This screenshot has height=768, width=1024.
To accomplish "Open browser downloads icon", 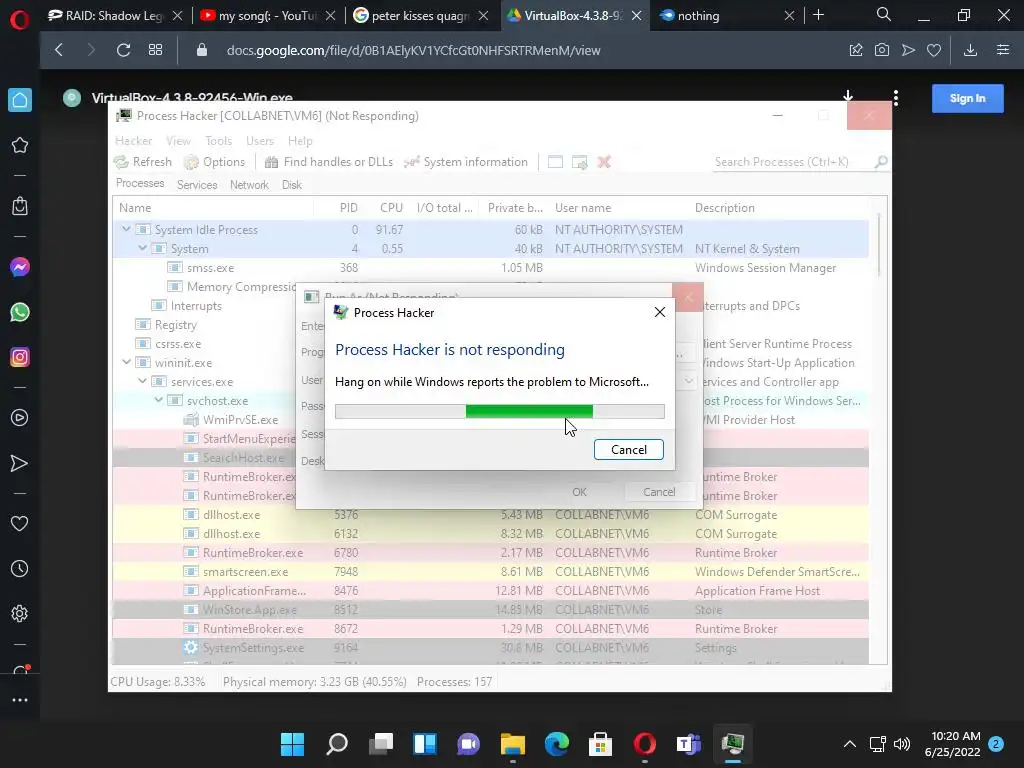I will pyautogui.click(x=970, y=50).
